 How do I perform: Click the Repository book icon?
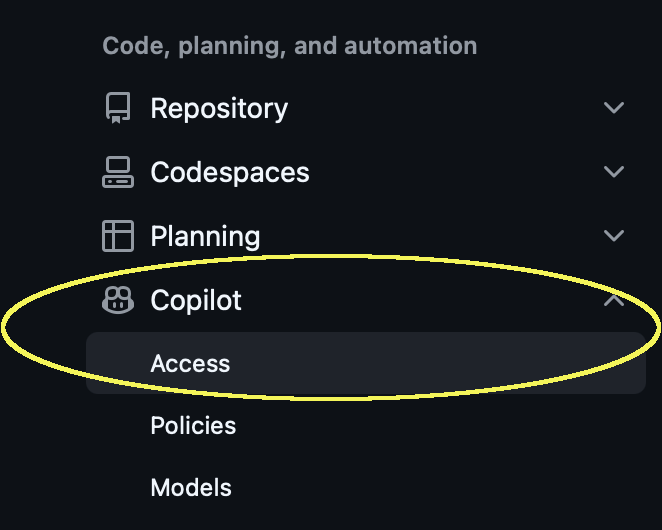pyautogui.click(x=118, y=108)
